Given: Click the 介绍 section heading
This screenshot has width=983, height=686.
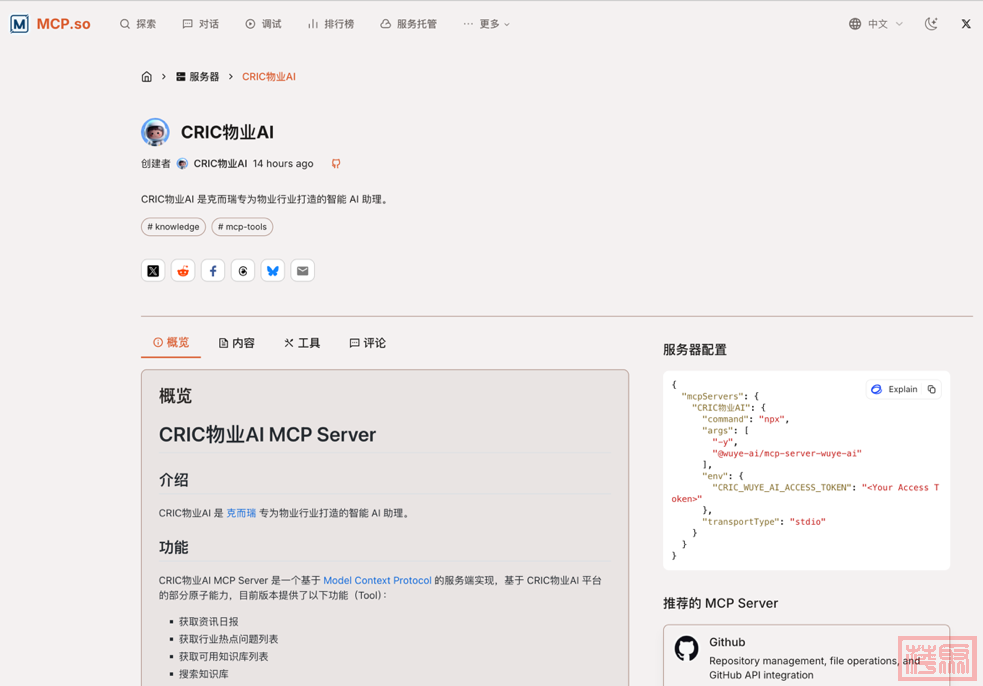Looking at the screenshot, I should (x=174, y=480).
